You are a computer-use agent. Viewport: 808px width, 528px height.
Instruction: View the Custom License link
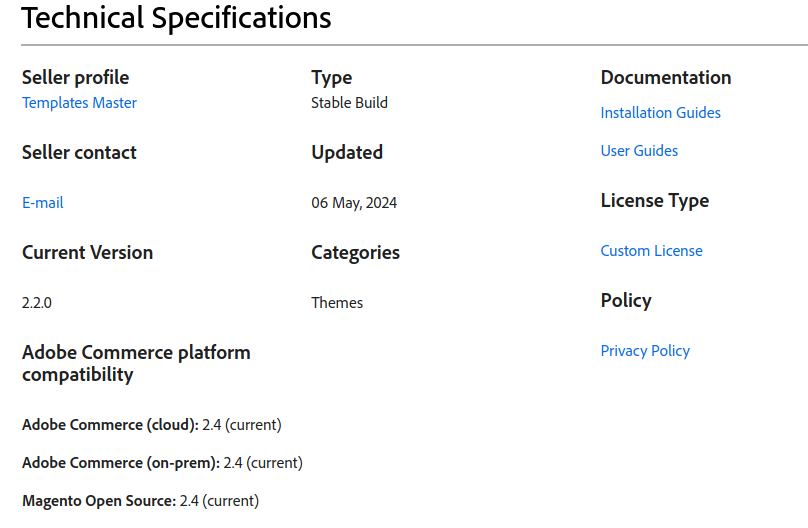[x=651, y=251]
